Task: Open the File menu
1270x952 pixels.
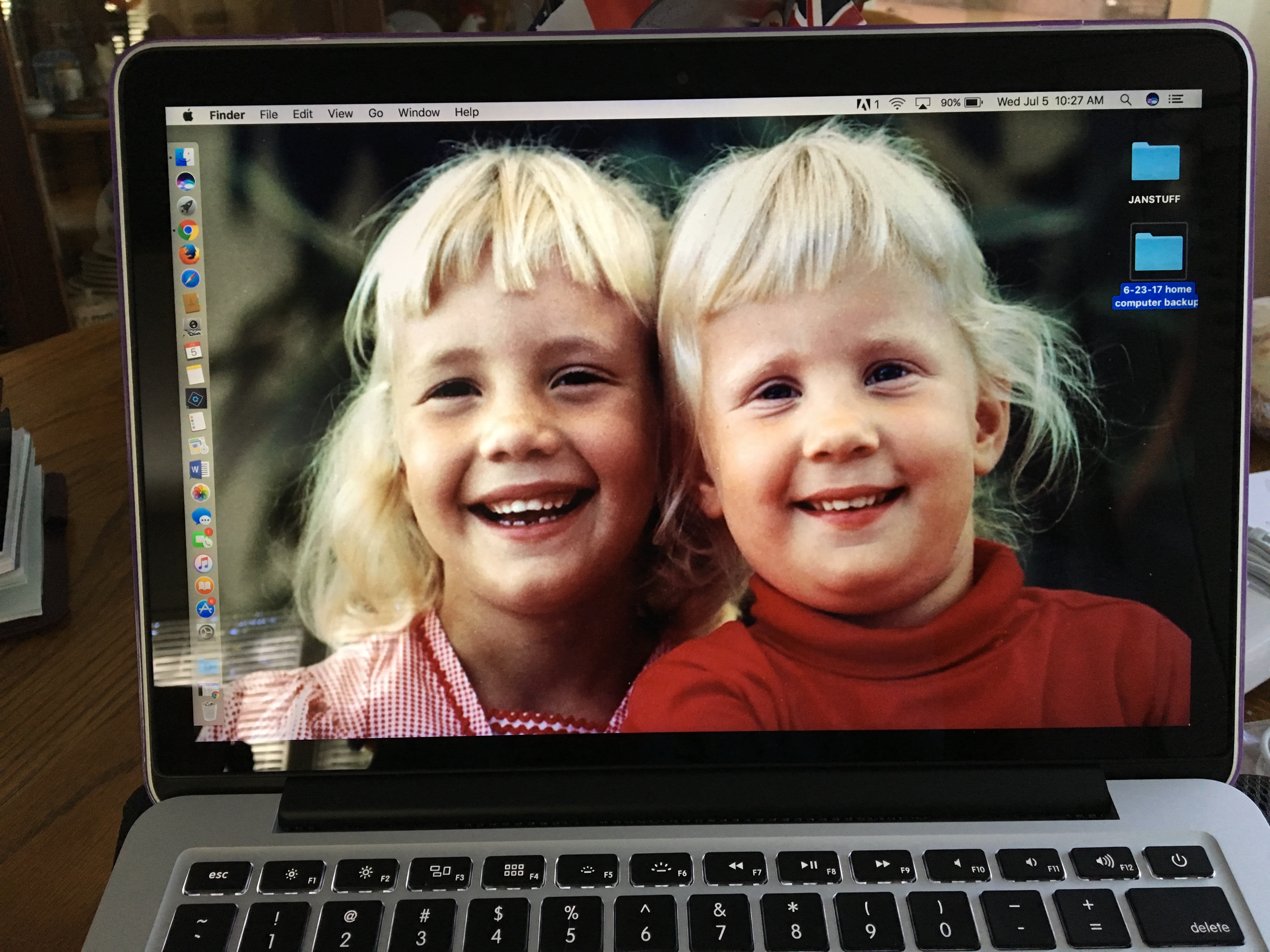Action: point(268,114)
